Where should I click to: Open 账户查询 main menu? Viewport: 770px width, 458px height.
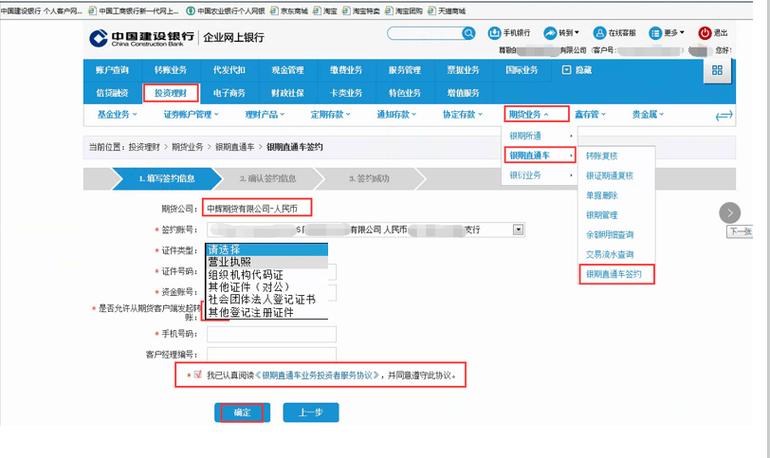[112, 70]
